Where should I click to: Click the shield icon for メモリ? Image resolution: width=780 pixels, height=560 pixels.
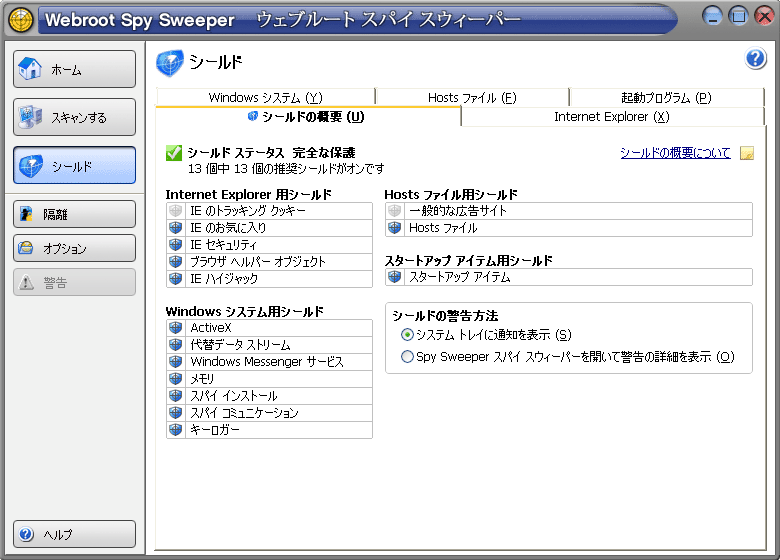tap(175, 378)
